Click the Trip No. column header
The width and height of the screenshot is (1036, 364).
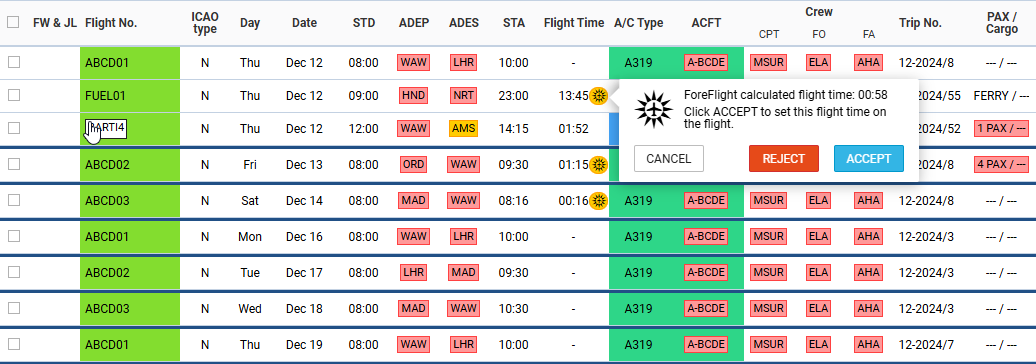pyautogui.click(x=920, y=22)
